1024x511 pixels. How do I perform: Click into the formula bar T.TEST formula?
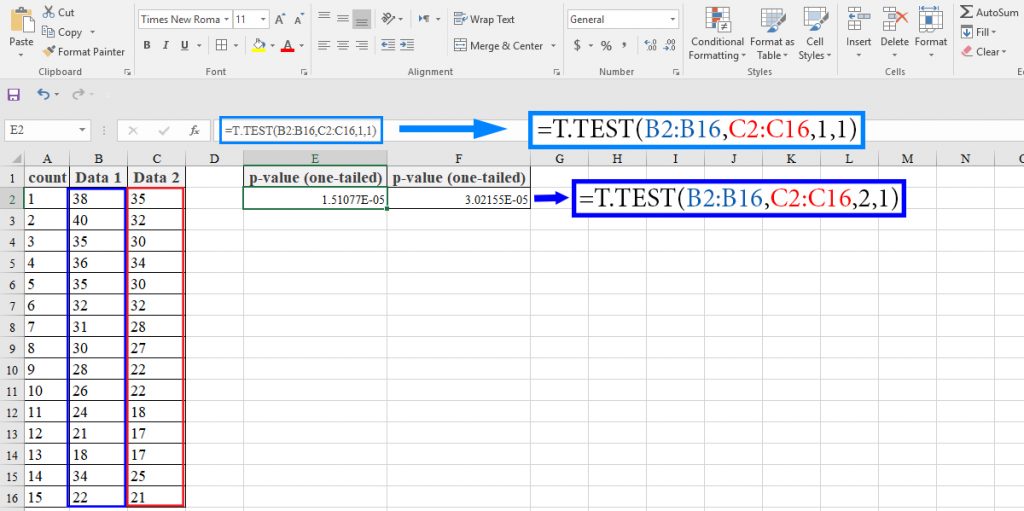click(x=301, y=130)
